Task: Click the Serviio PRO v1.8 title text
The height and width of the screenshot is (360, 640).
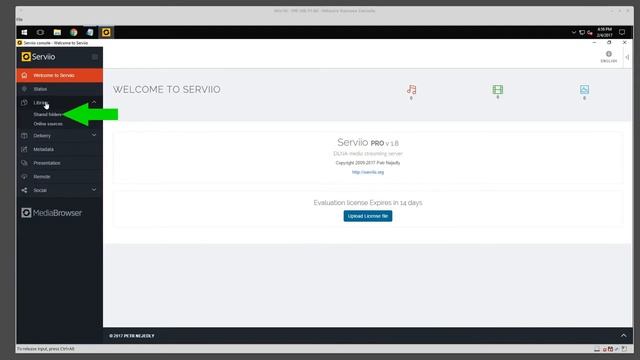Action: [x=368, y=142]
